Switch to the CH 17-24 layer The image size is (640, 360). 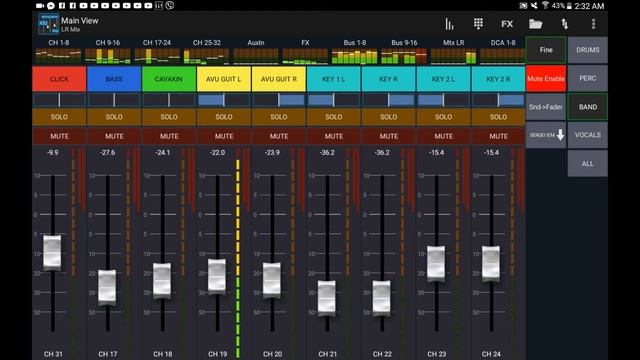point(157,51)
